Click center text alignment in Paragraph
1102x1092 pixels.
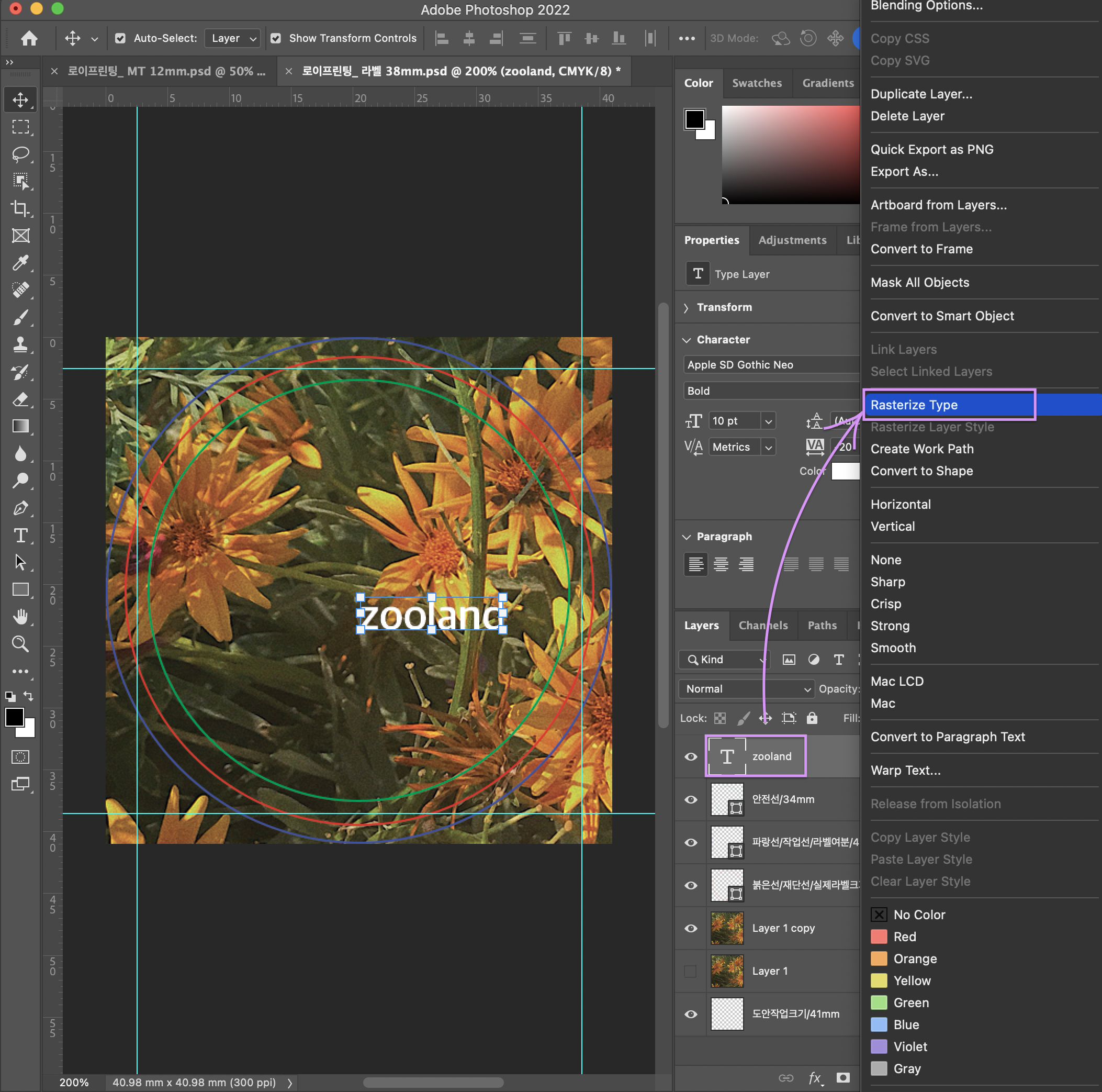(x=721, y=564)
